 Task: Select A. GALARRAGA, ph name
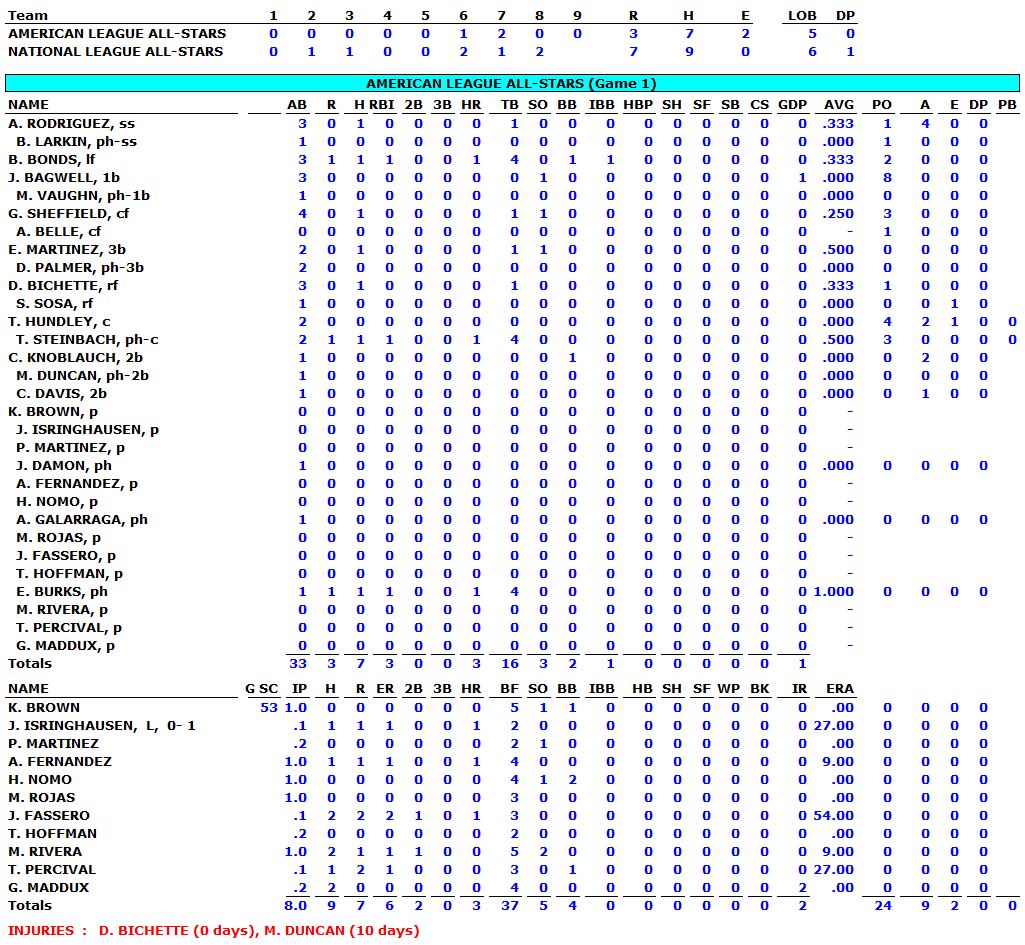coord(82,520)
